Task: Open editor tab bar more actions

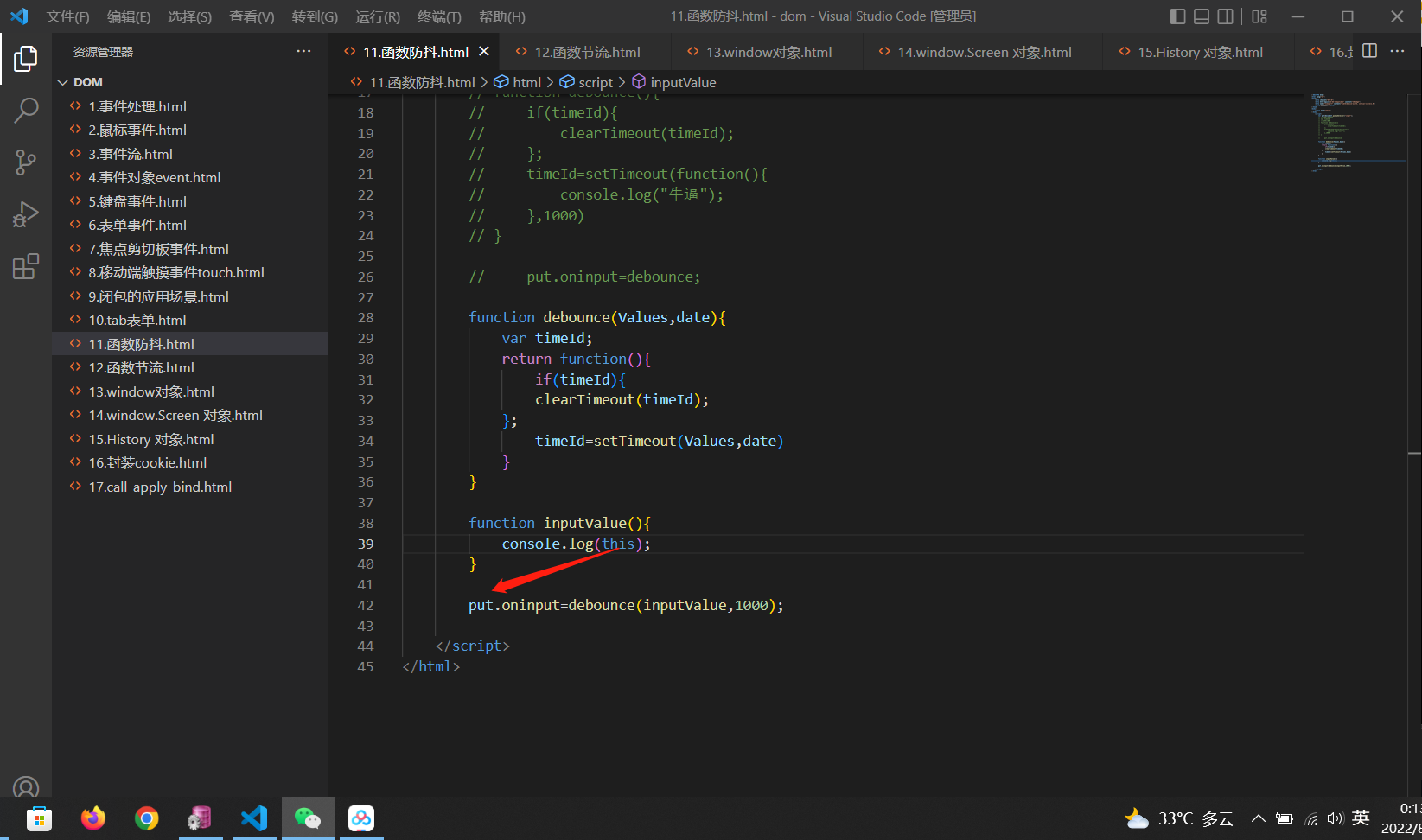Action: pyautogui.click(x=1397, y=51)
